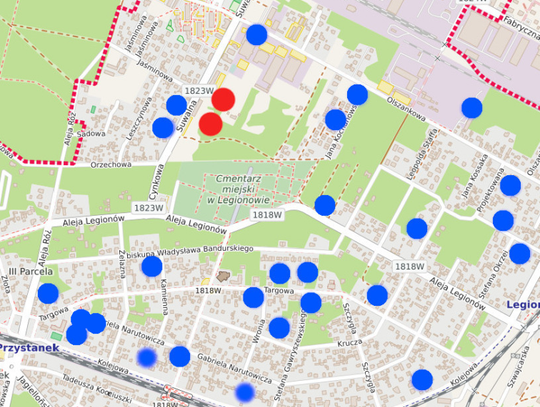Click the 1818W road badge near cemetery

[267, 215]
